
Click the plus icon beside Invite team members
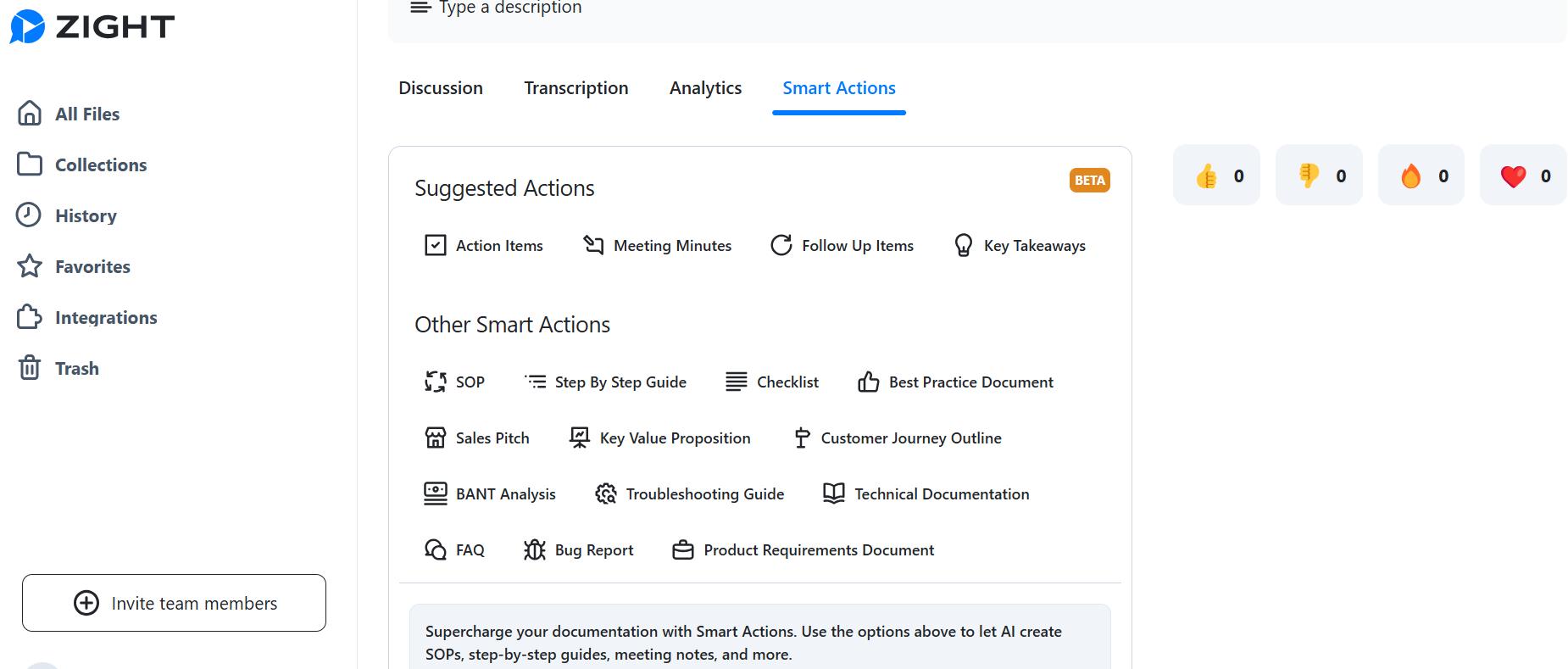tap(86, 603)
